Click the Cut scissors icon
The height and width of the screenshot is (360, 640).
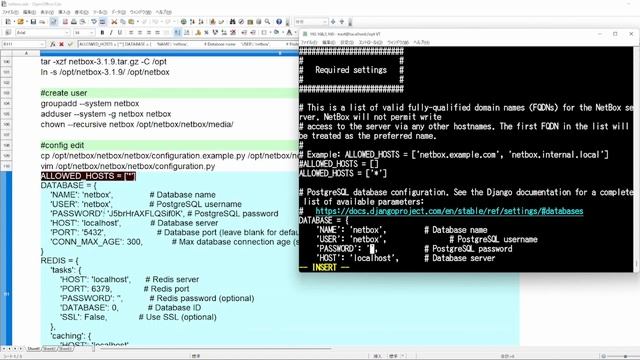coord(114,22)
